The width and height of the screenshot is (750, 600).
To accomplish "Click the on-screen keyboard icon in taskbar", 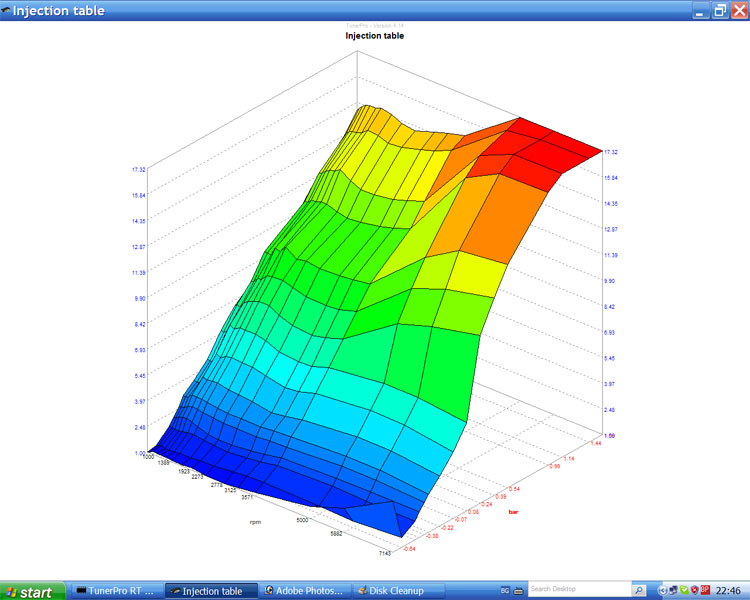I will pos(519,591).
